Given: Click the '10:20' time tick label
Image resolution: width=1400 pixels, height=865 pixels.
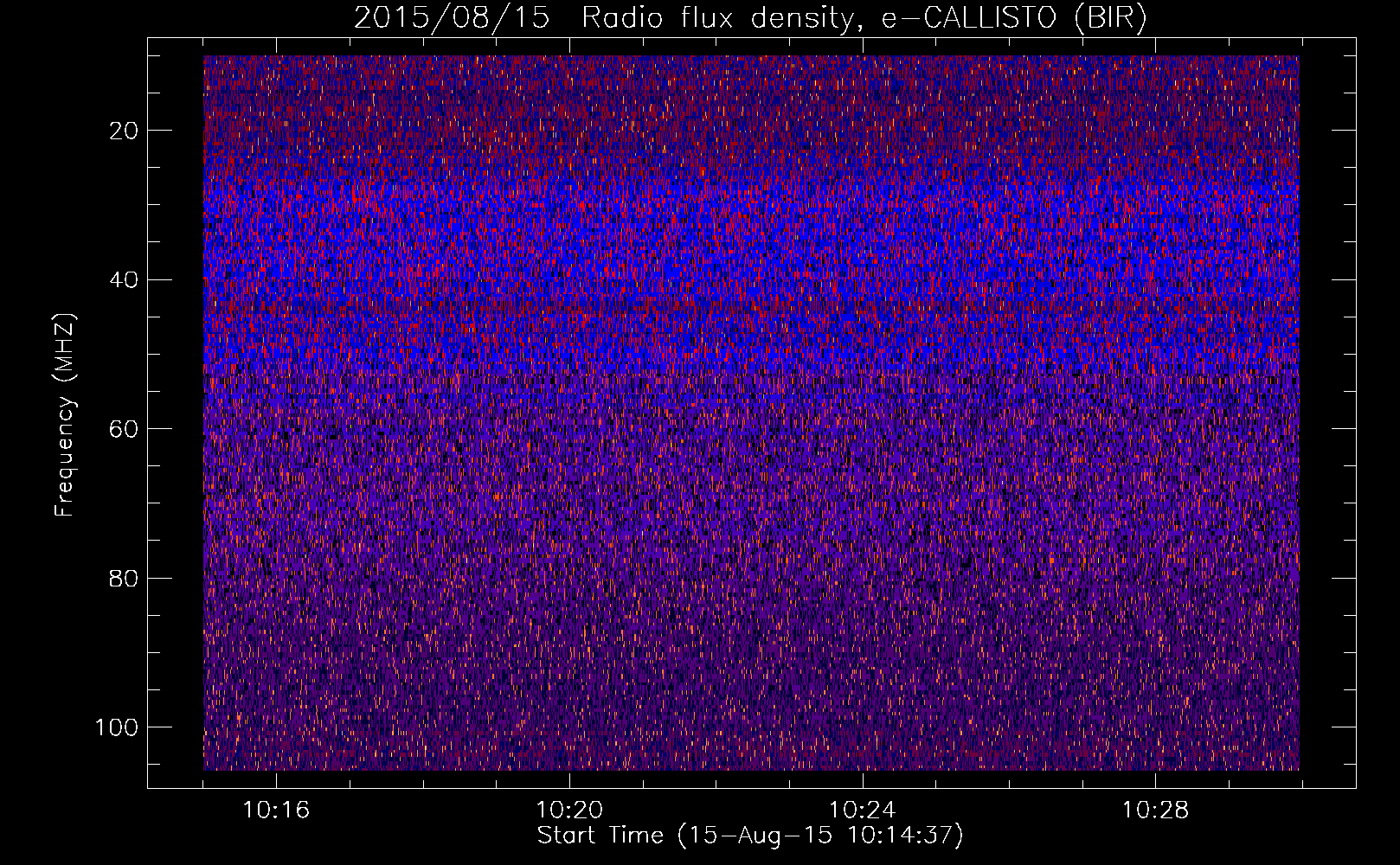Looking at the screenshot, I should (x=569, y=811).
